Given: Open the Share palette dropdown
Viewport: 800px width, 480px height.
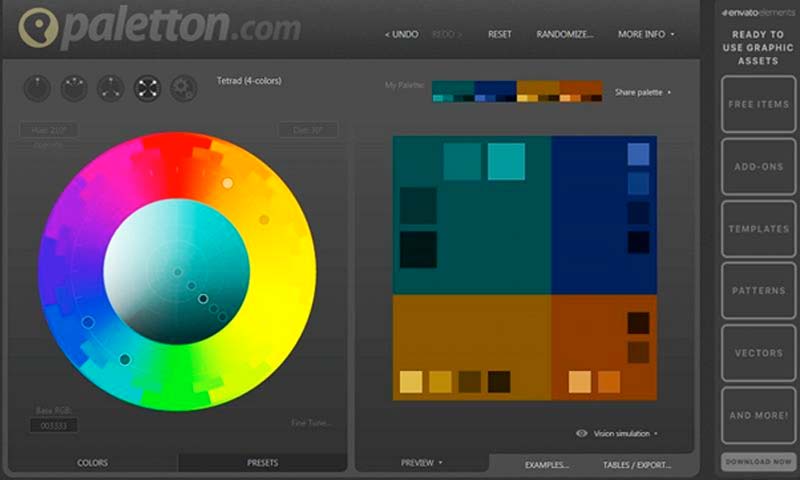Looking at the screenshot, I should click(x=643, y=92).
